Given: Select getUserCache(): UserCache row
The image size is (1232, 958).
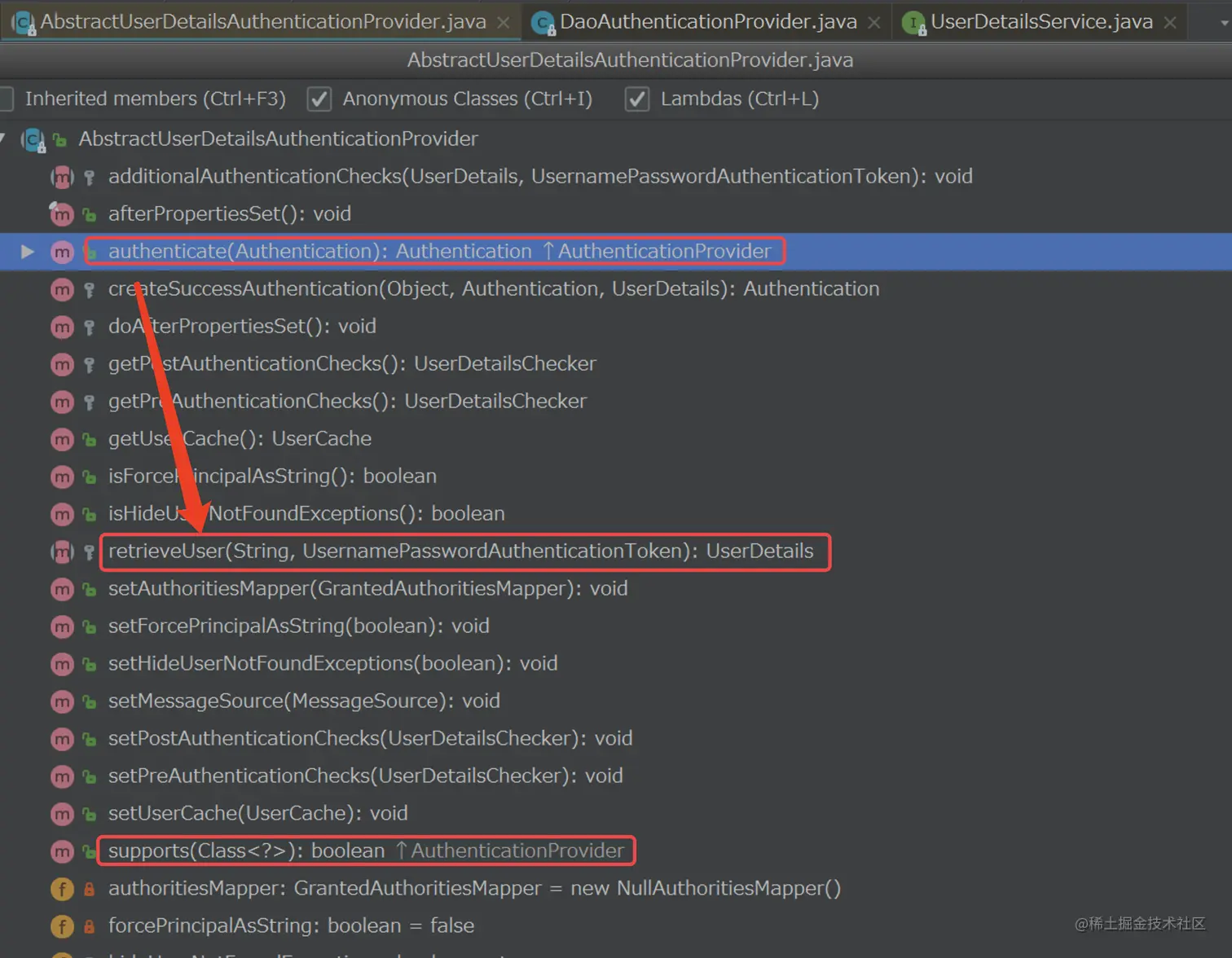Looking at the screenshot, I should [x=616, y=439].
